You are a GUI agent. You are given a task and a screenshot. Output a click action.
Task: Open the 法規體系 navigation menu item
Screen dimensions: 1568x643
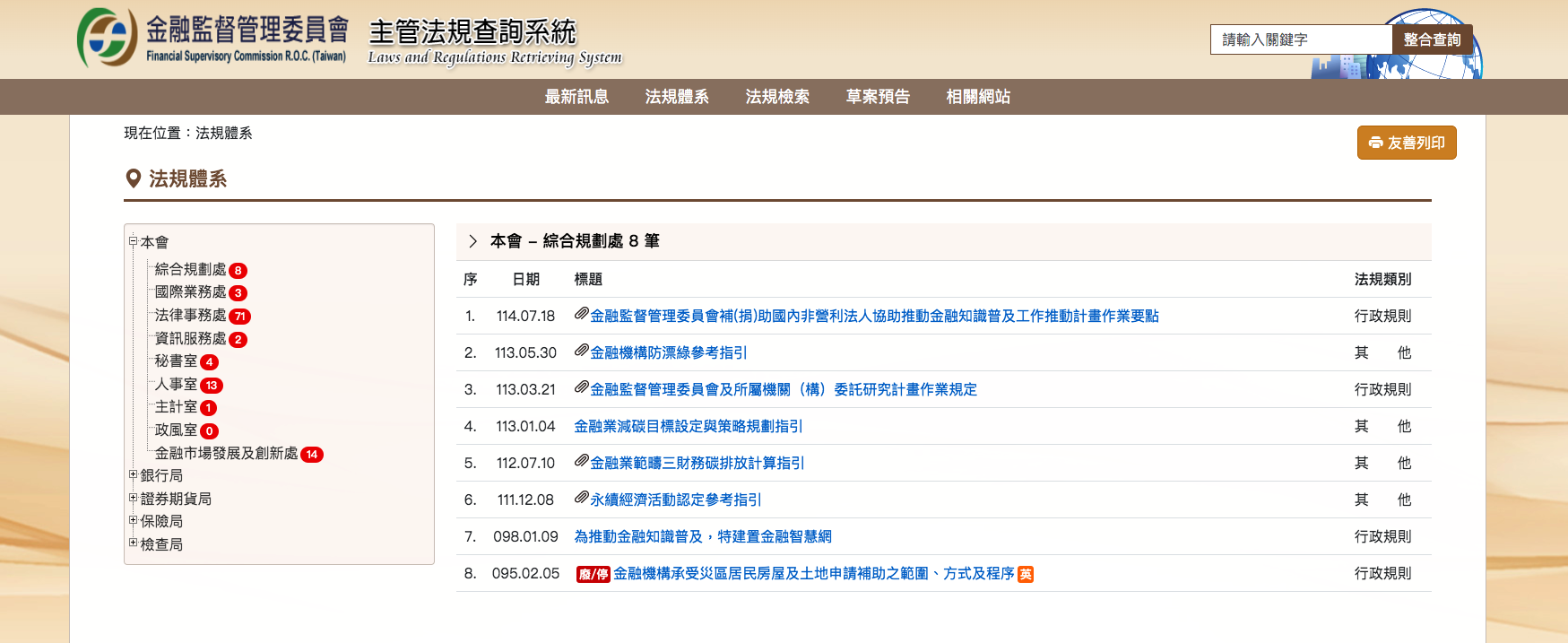click(x=677, y=97)
